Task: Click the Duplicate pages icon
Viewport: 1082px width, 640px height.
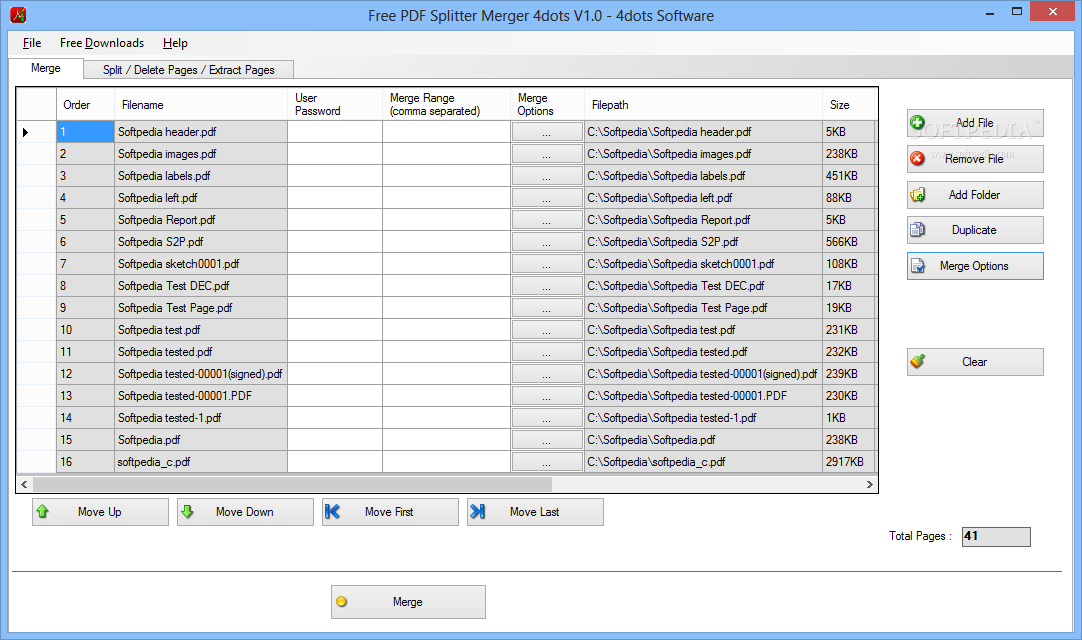Action: pyautogui.click(x=917, y=230)
